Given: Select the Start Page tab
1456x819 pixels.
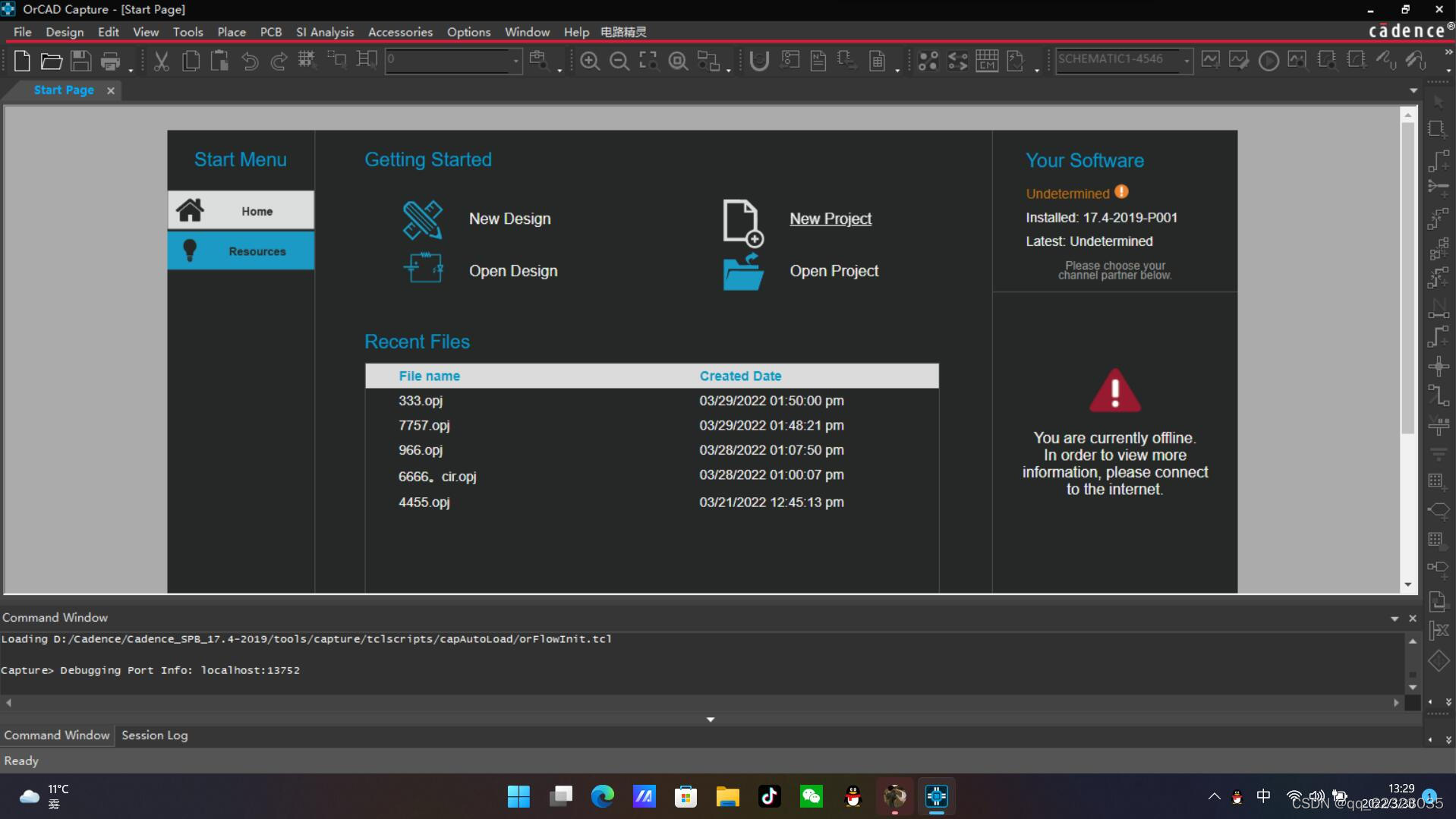Looking at the screenshot, I should tap(64, 90).
